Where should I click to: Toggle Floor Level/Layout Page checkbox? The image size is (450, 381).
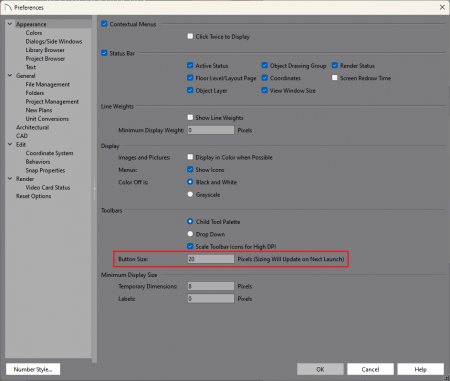(x=190, y=78)
